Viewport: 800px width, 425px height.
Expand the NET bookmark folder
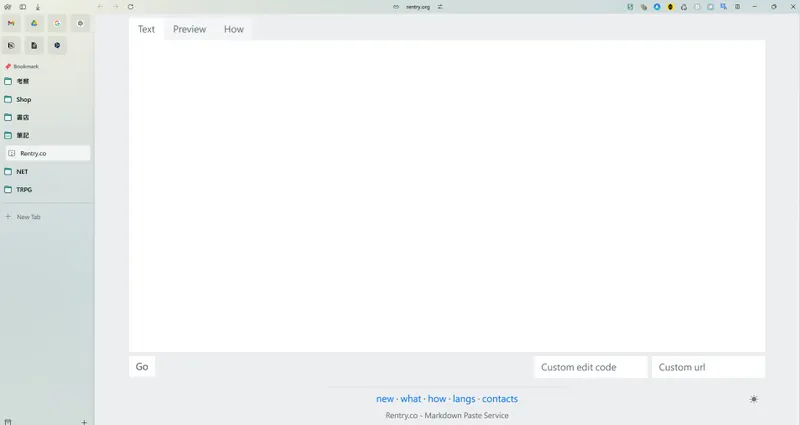[47, 171]
